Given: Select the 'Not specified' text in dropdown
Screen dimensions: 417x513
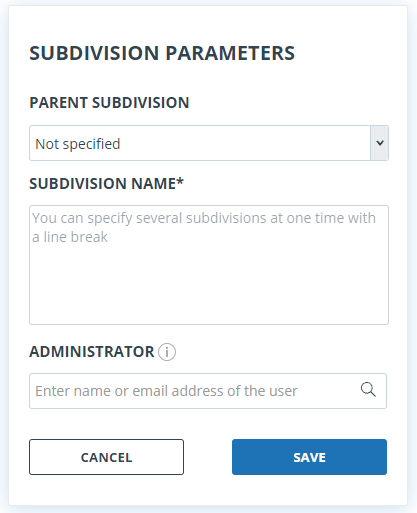Looking at the screenshot, I should tap(78, 144).
